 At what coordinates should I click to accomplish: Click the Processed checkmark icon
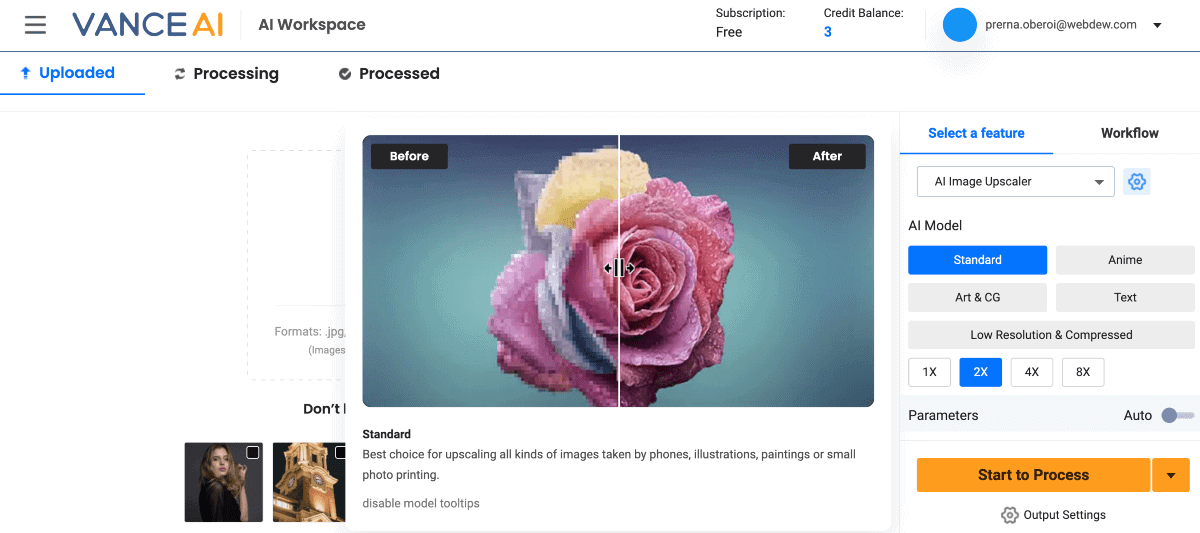(x=345, y=74)
